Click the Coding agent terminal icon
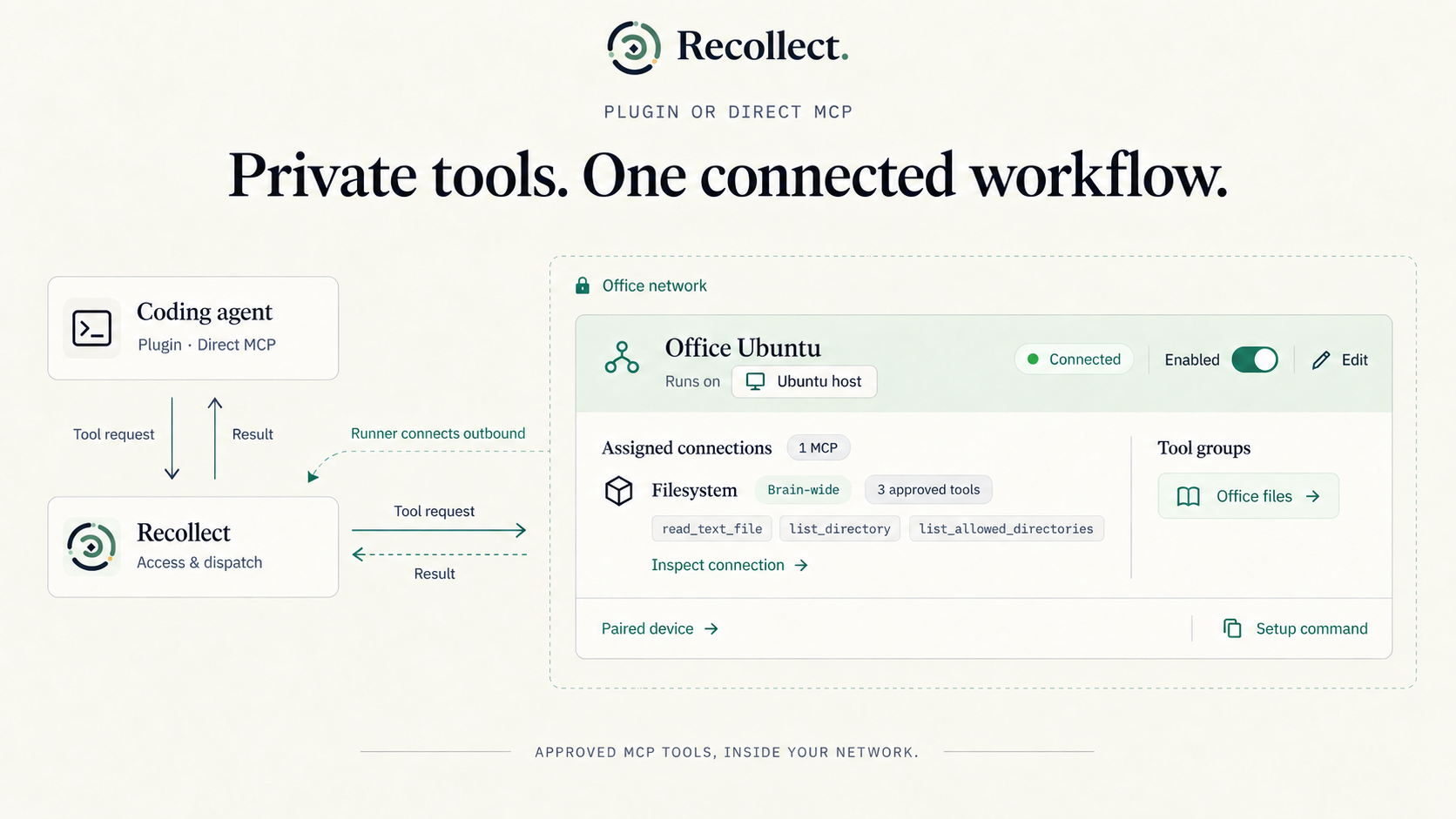This screenshot has width=1456, height=819. point(91,328)
